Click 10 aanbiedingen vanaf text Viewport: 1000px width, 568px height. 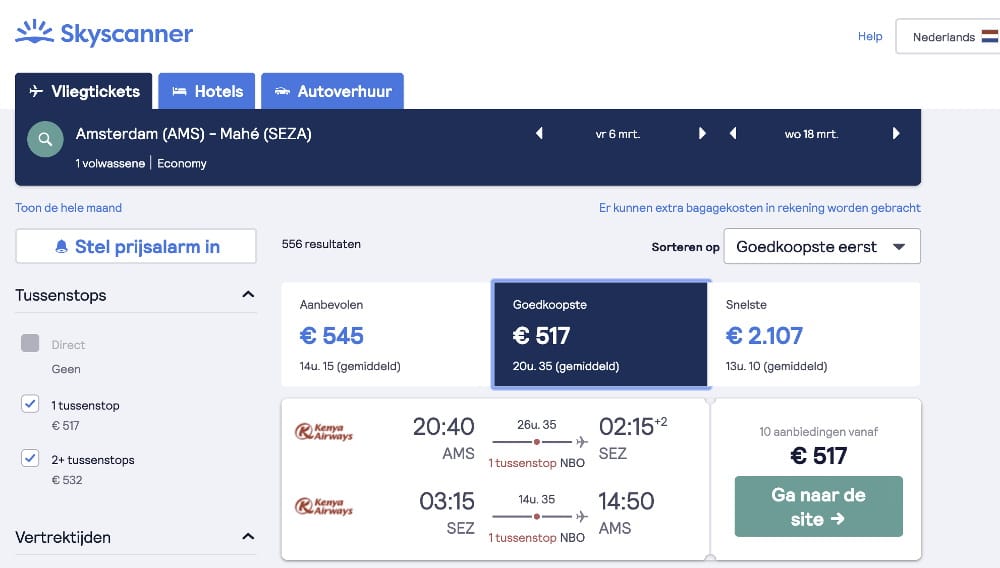[x=818, y=432]
